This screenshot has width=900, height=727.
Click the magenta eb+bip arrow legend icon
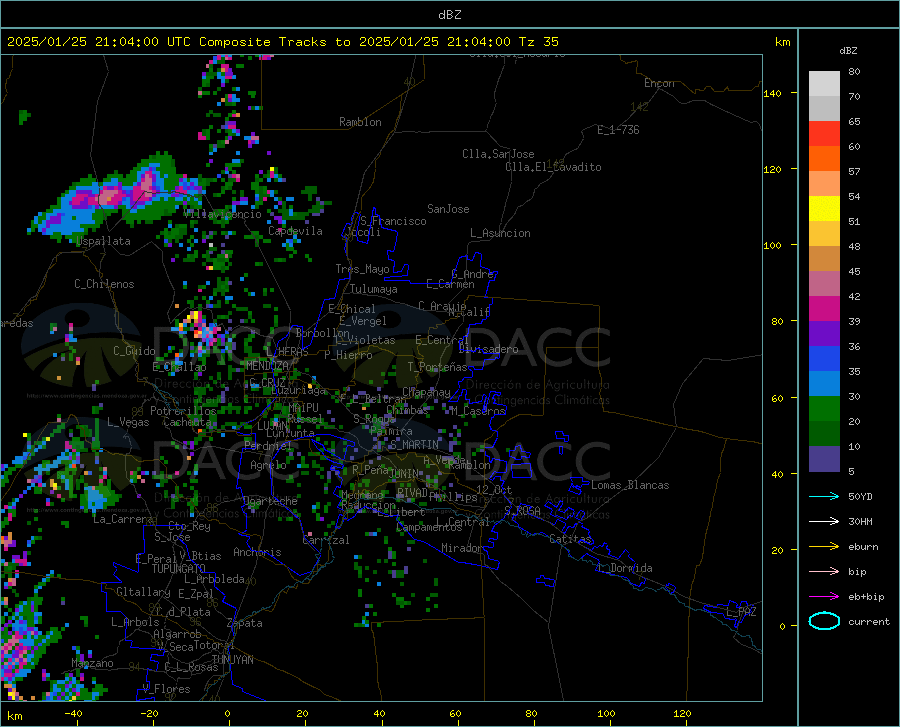[x=824, y=596]
